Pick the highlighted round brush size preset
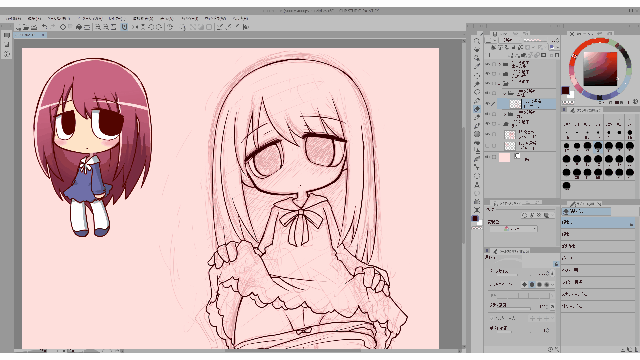This screenshot has width=640, height=360. 598,146
